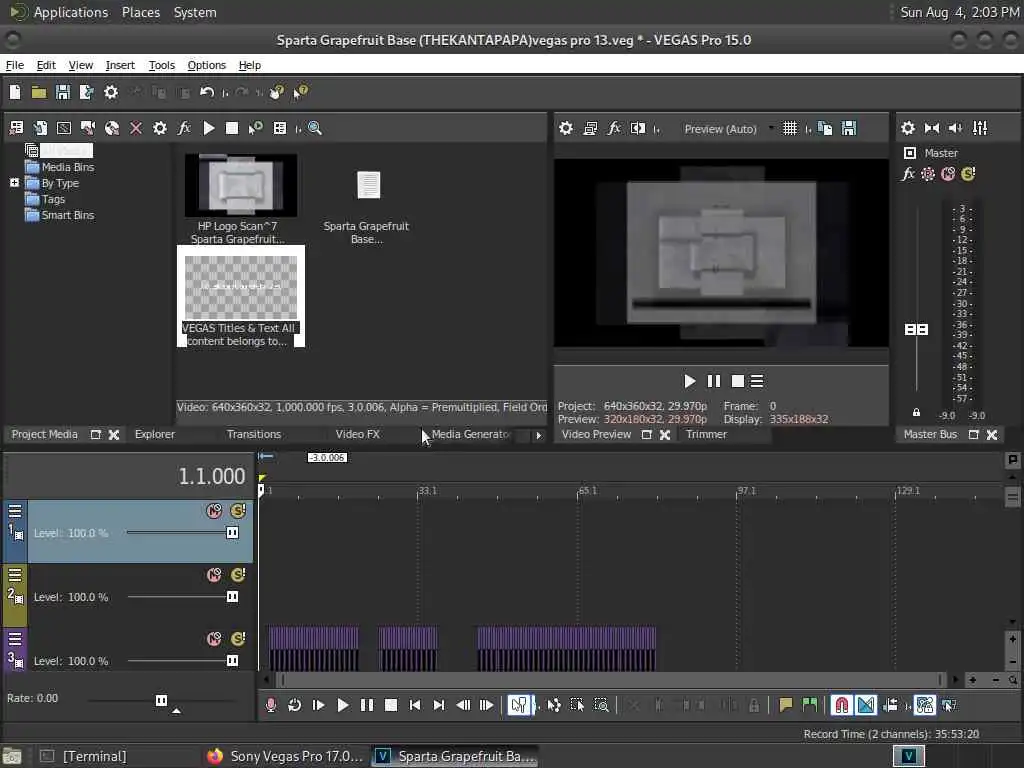Show more panel tabs with arrow
The image size is (1024, 768).
(x=538, y=435)
